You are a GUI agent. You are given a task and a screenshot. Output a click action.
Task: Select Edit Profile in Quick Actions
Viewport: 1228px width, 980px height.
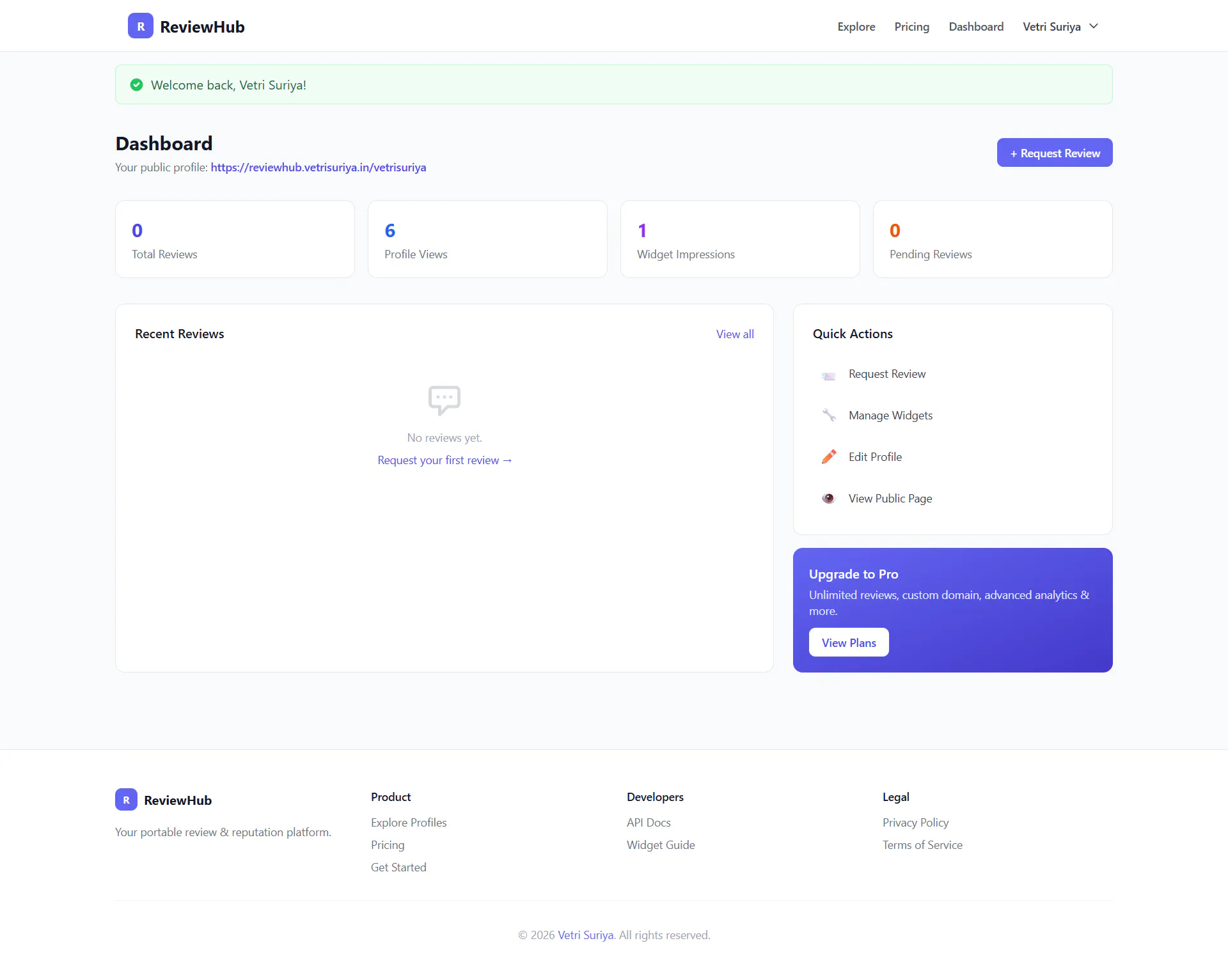pyautogui.click(x=953, y=457)
